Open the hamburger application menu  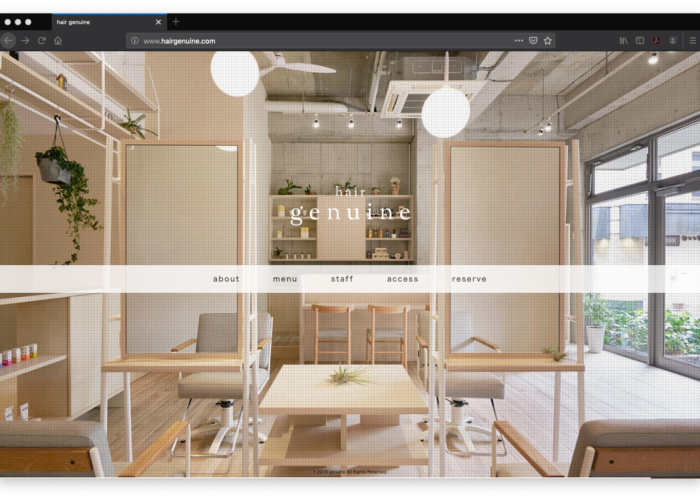691,41
